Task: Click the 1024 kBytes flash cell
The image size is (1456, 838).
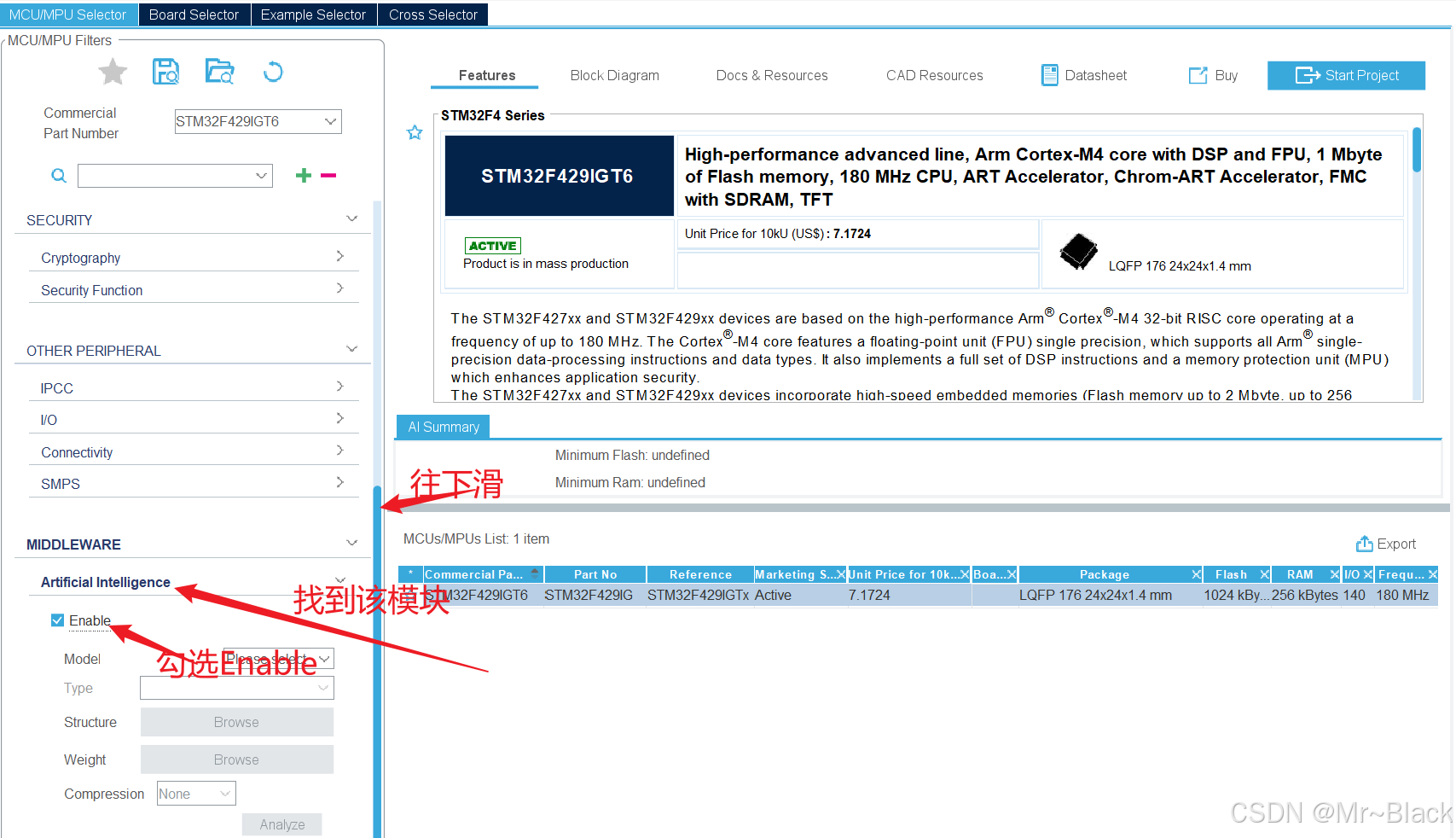Action: [1236, 595]
